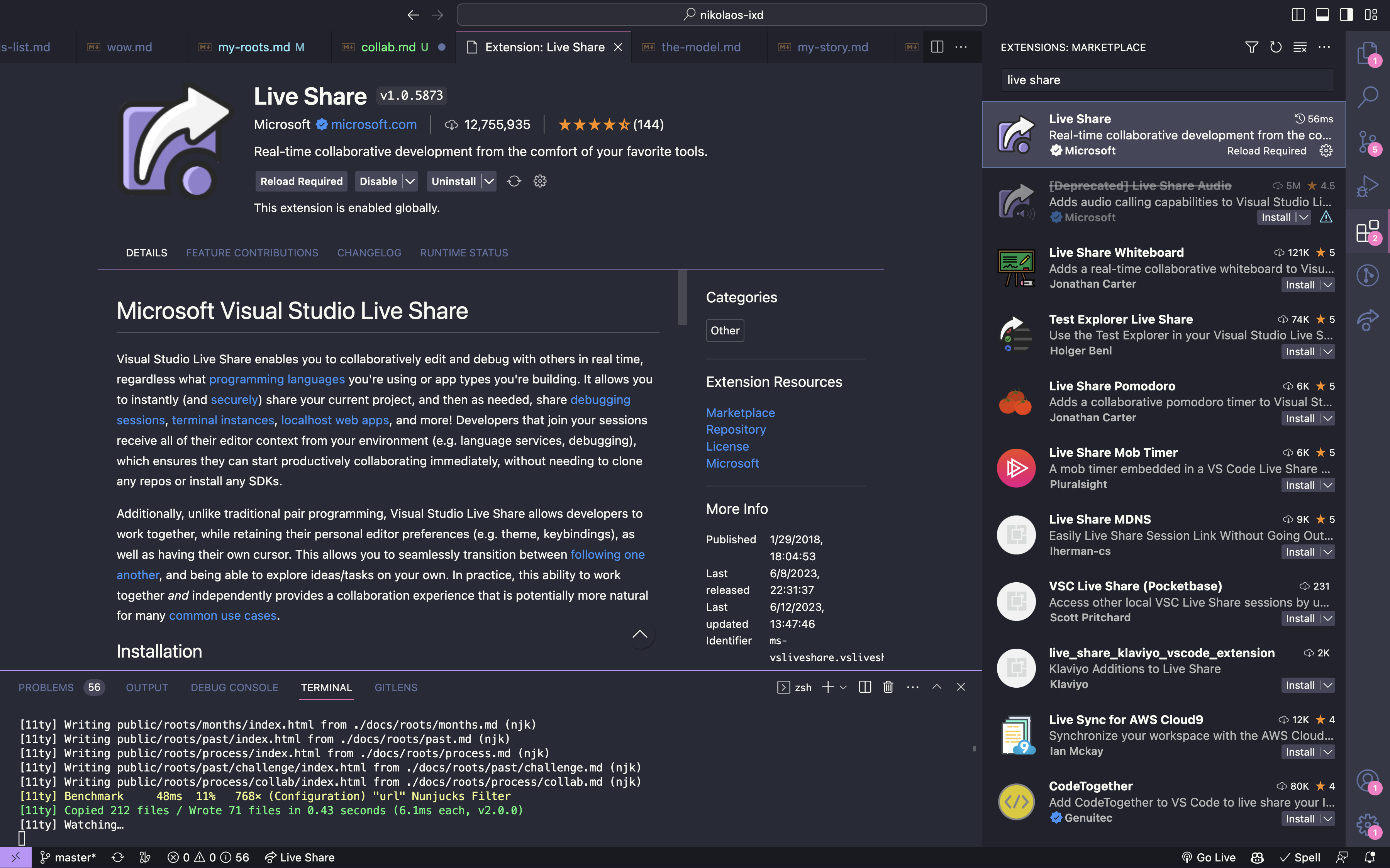1390x868 pixels.
Task: Kill terminal with trash icon
Action: point(888,687)
